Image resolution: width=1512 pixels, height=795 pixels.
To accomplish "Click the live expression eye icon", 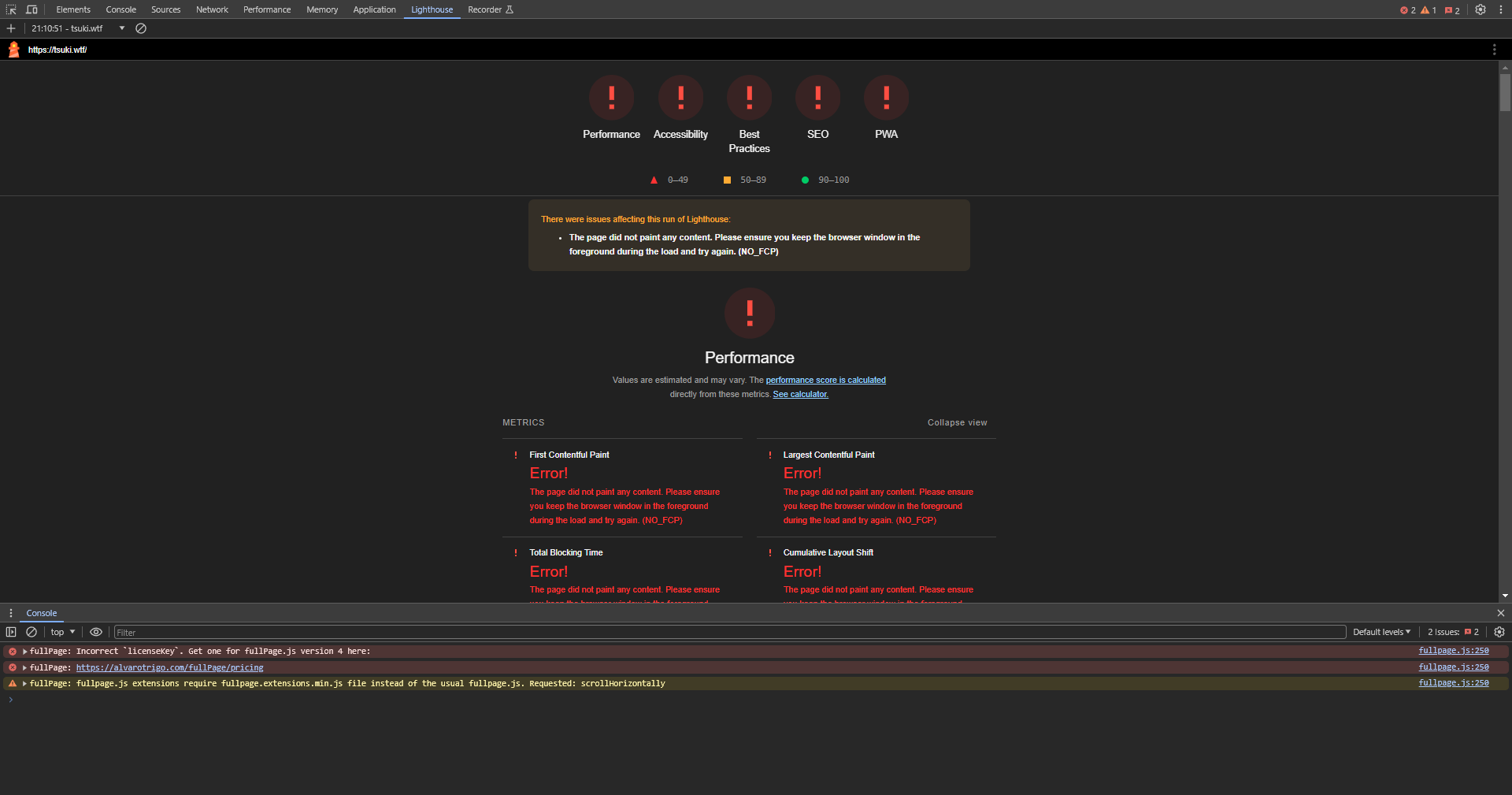I will pyautogui.click(x=96, y=632).
